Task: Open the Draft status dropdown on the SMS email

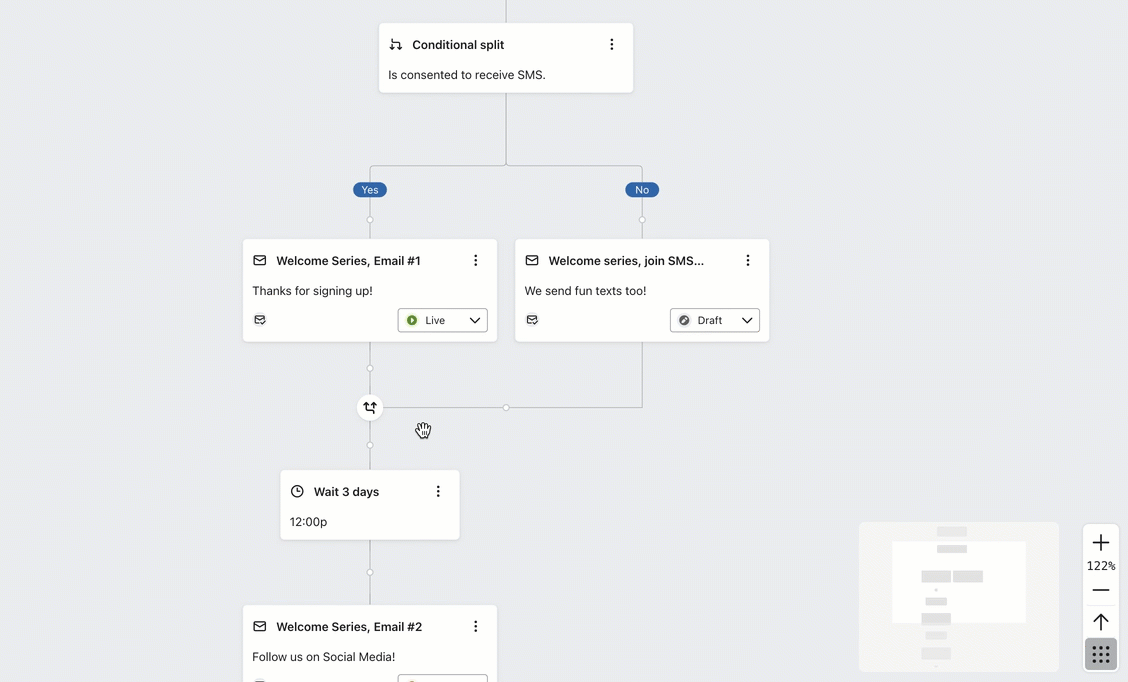Action: [x=747, y=320]
